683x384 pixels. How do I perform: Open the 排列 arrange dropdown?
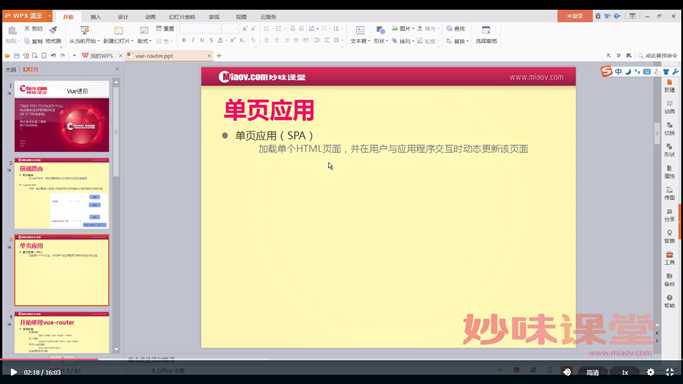click(x=403, y=41)
